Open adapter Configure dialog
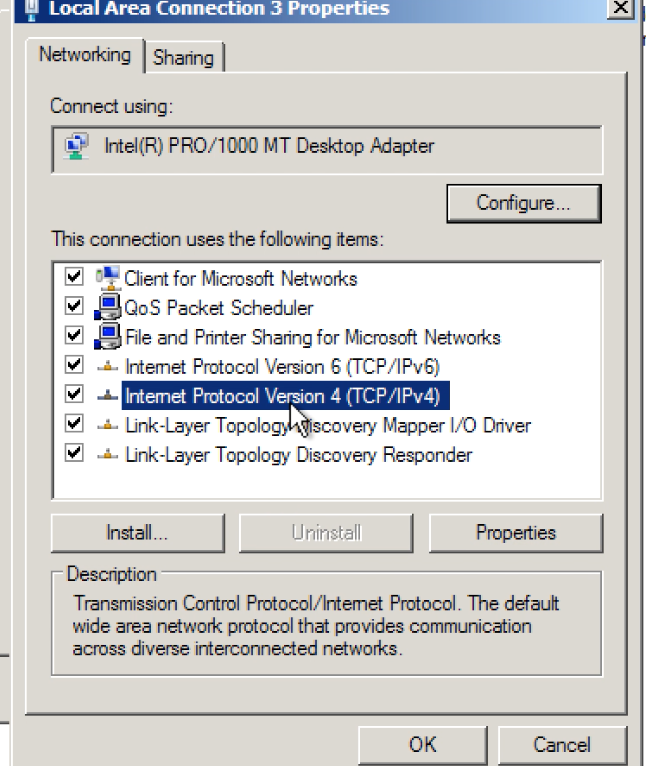646x766 pixels. [523, 203]
